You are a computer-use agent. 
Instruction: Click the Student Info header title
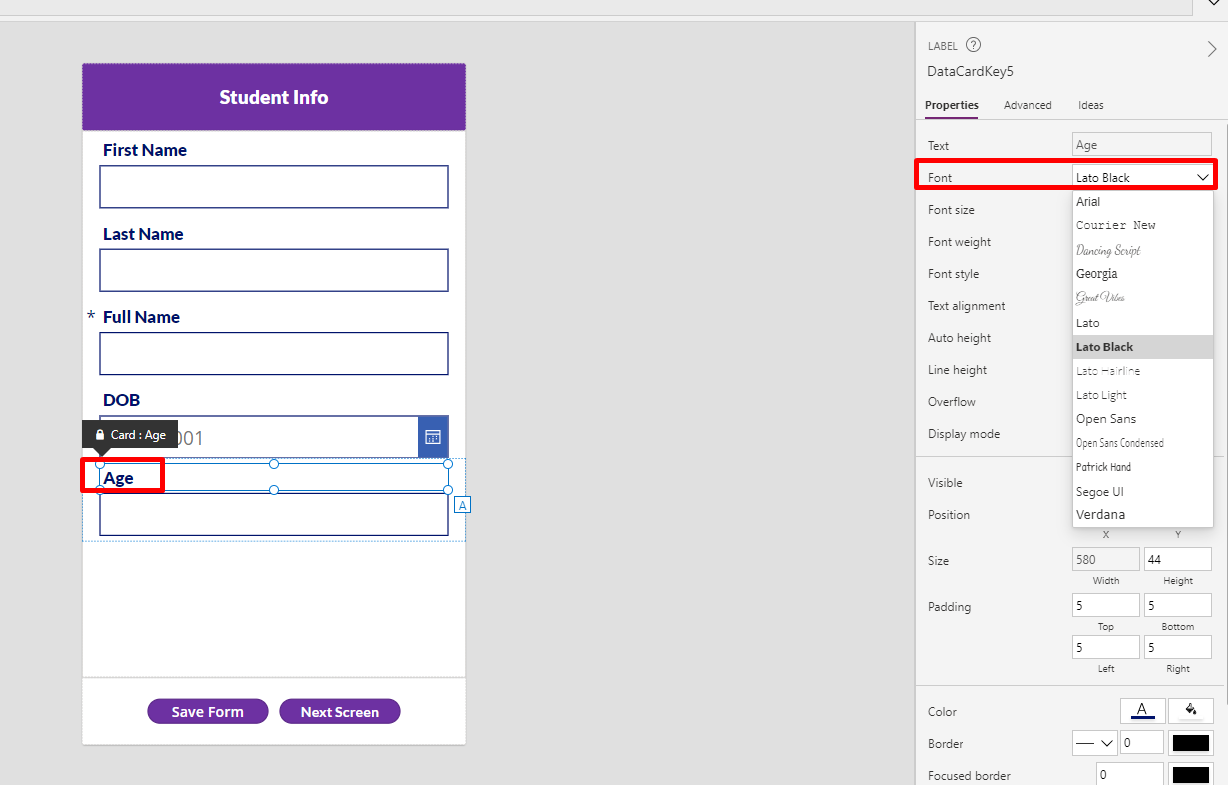pyautogui.click(x=274, y=97)
